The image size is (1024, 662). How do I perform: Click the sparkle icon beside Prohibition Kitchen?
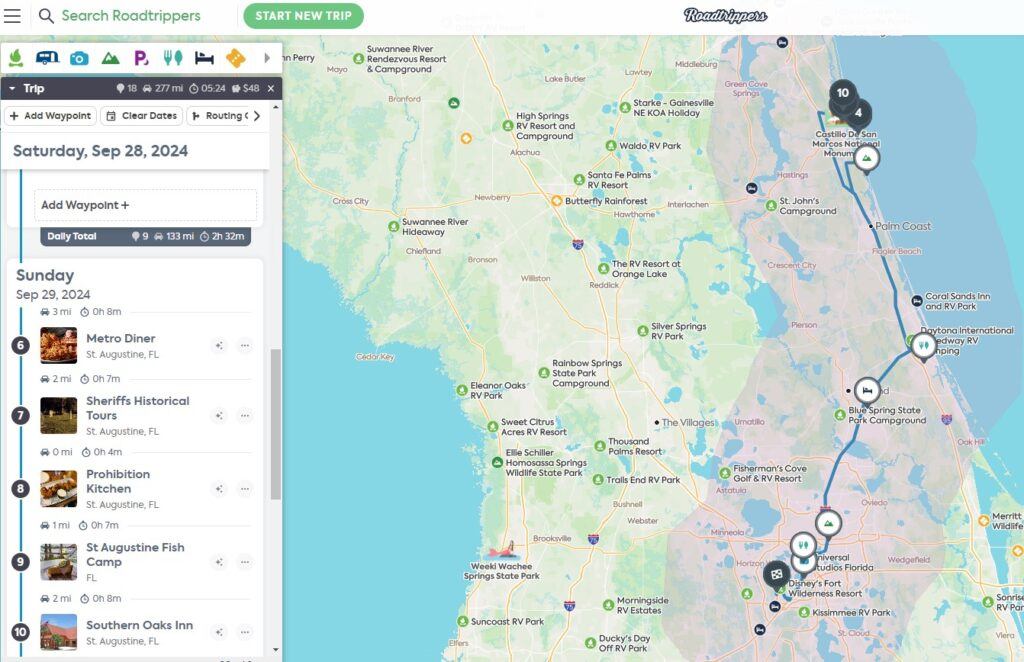tap(219, 489)
